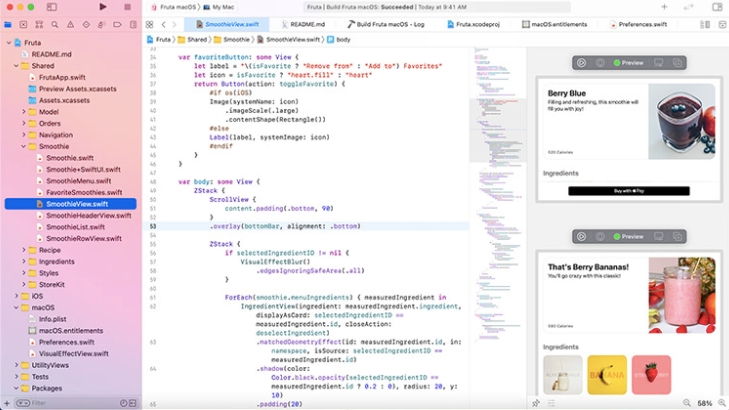The image size is (729, 410).
Task: Add a new file with plus button
Action: coord(7,403)
